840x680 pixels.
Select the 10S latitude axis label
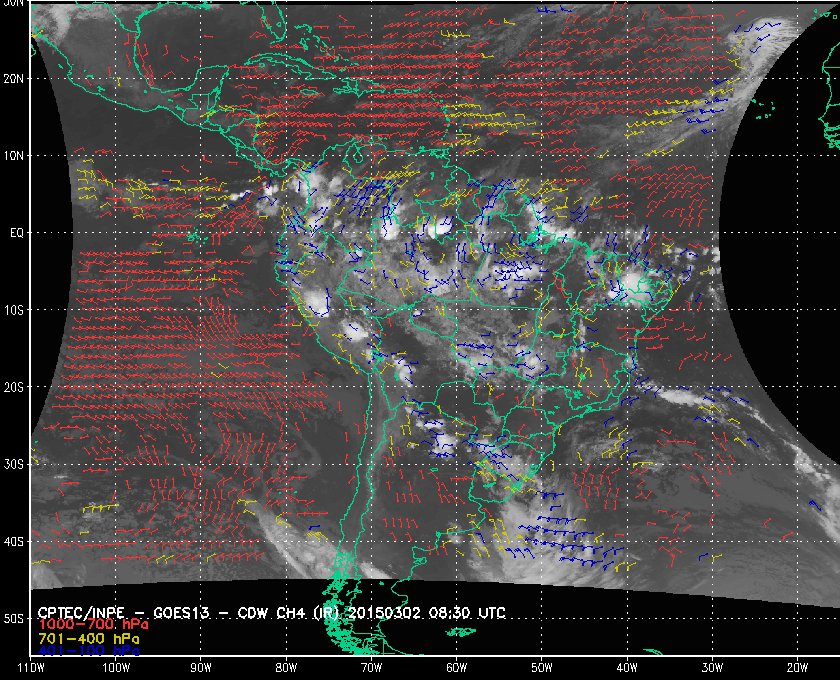[13, 310]
